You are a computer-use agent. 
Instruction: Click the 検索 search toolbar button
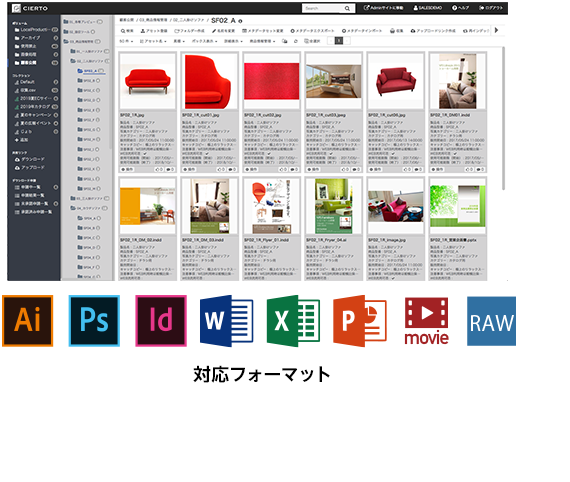(x=127, y=31)
